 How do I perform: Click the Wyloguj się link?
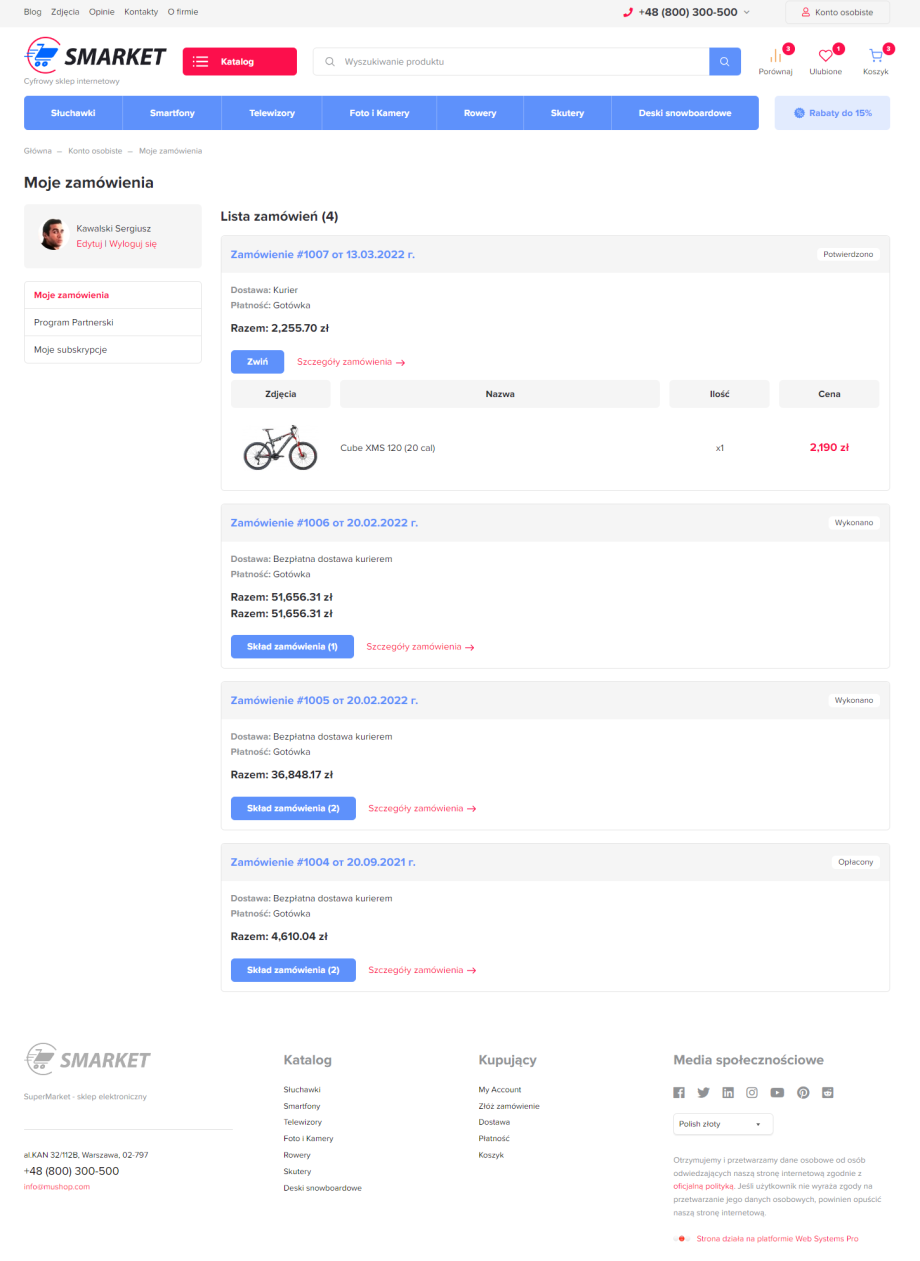[133, 244]
